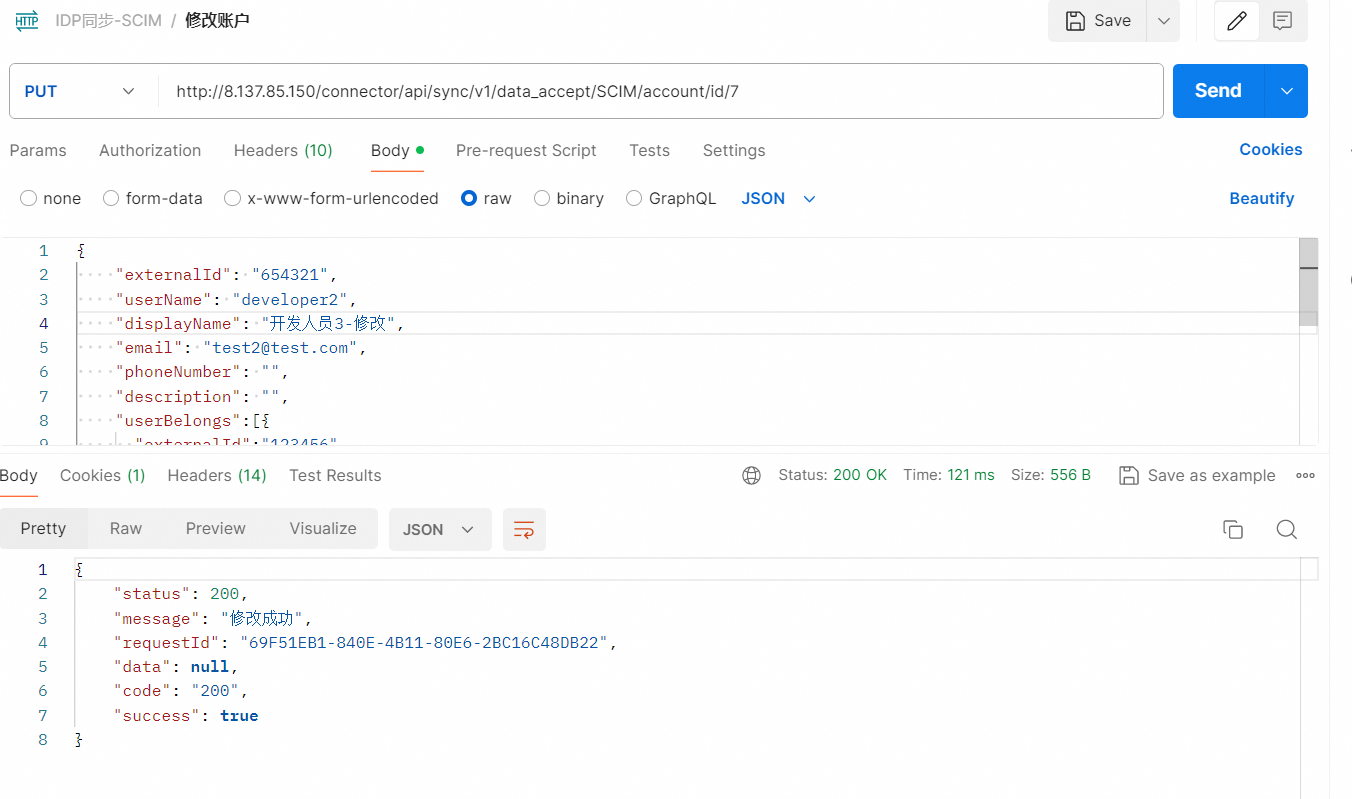Open the request body JSON format dropdown
Image resolution: width=1352 pixels, height=799 pixels.
[x=778, y=198]
